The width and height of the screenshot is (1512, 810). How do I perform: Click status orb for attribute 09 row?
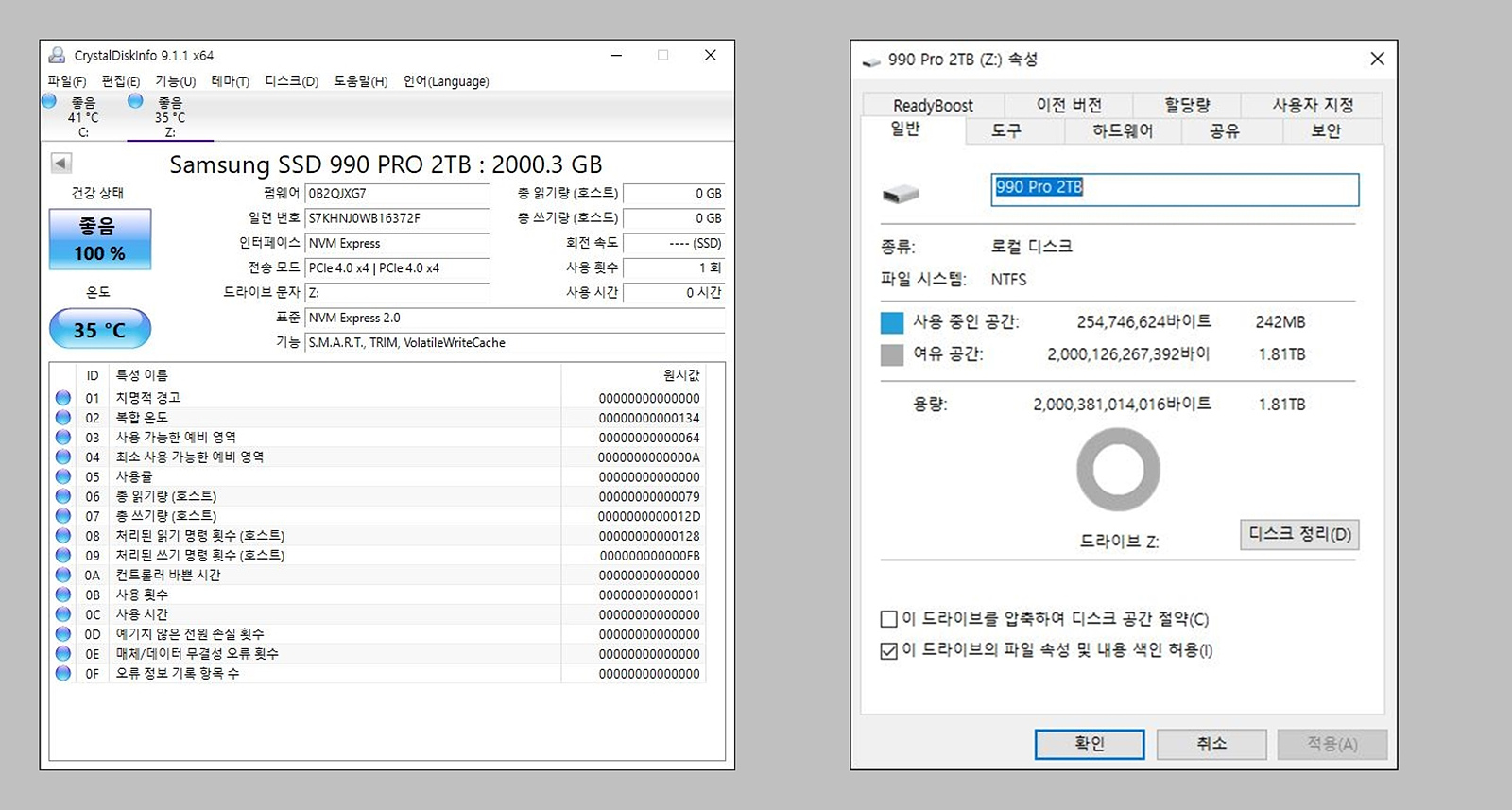click(x=63, y=555)
